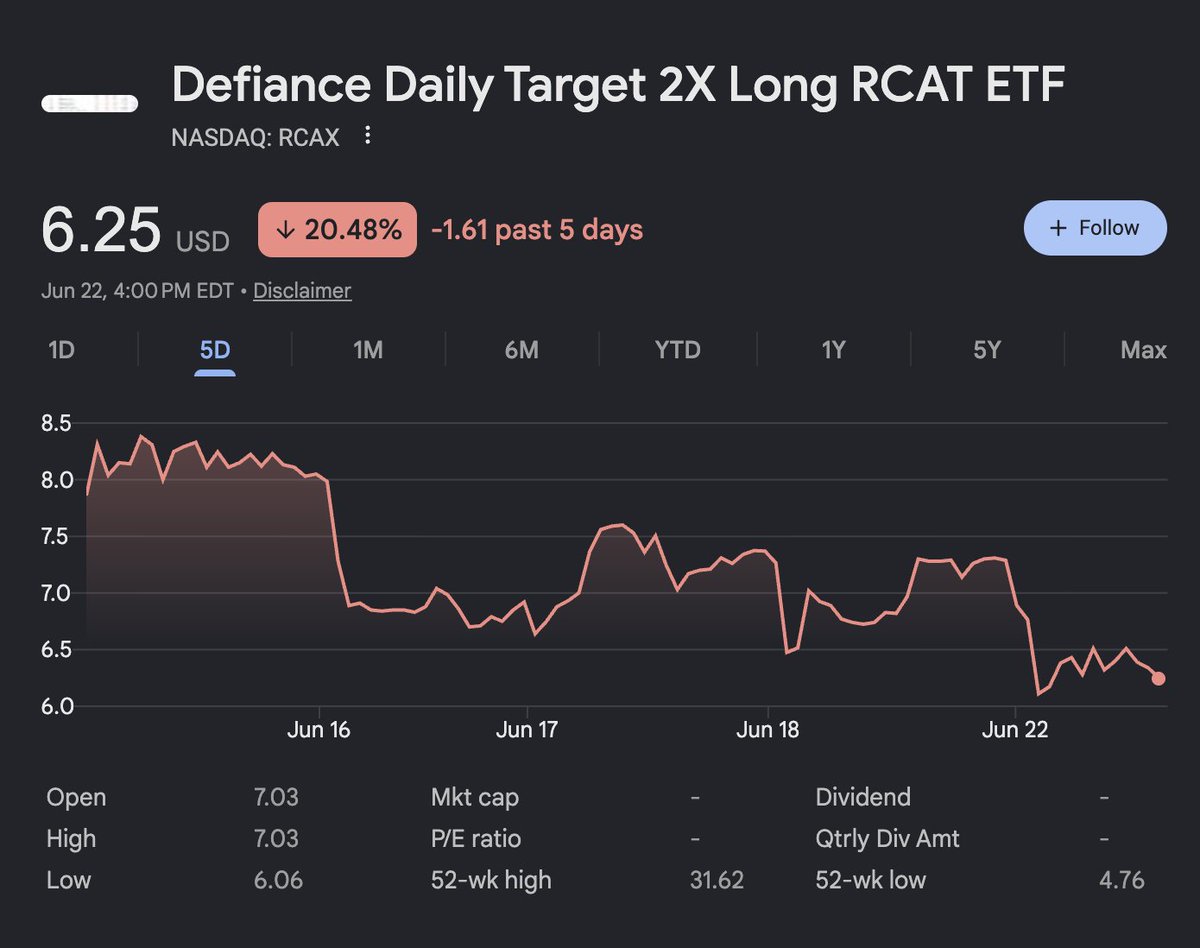Click the 'NASDAQ: RCAX' ticker text
This screenshot has height=948, width=1200.
pyautogui.click(x=255, y=137)
